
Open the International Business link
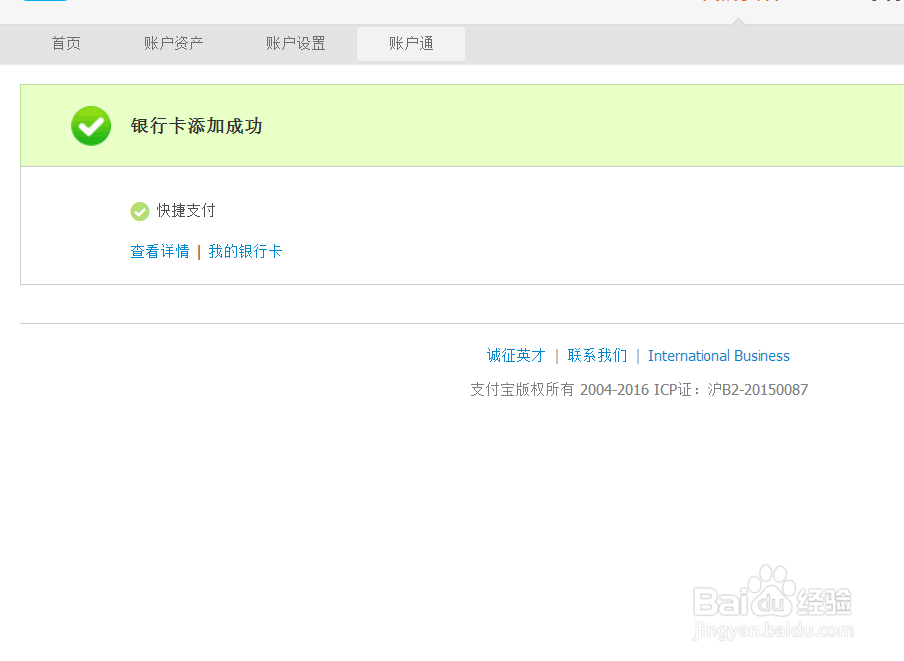click(719, 355)
